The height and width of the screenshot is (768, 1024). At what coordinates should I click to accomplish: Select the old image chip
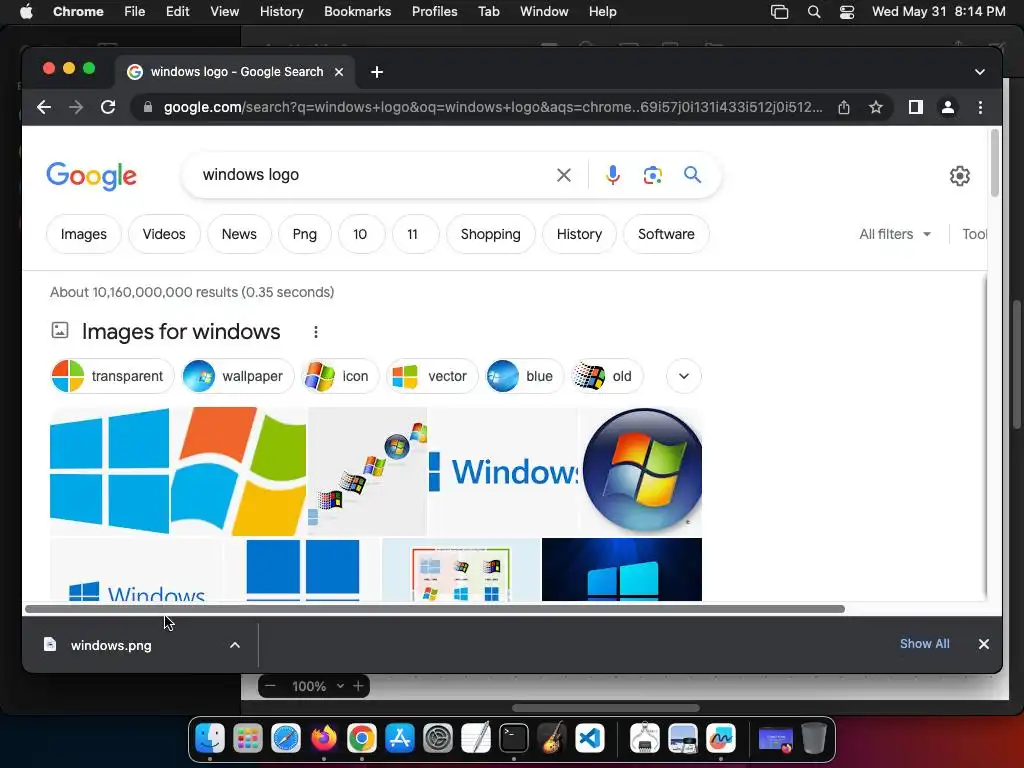point(607,376)
